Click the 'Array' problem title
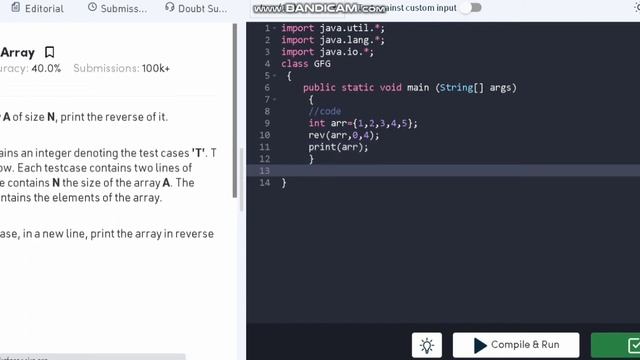 [18, 52]
